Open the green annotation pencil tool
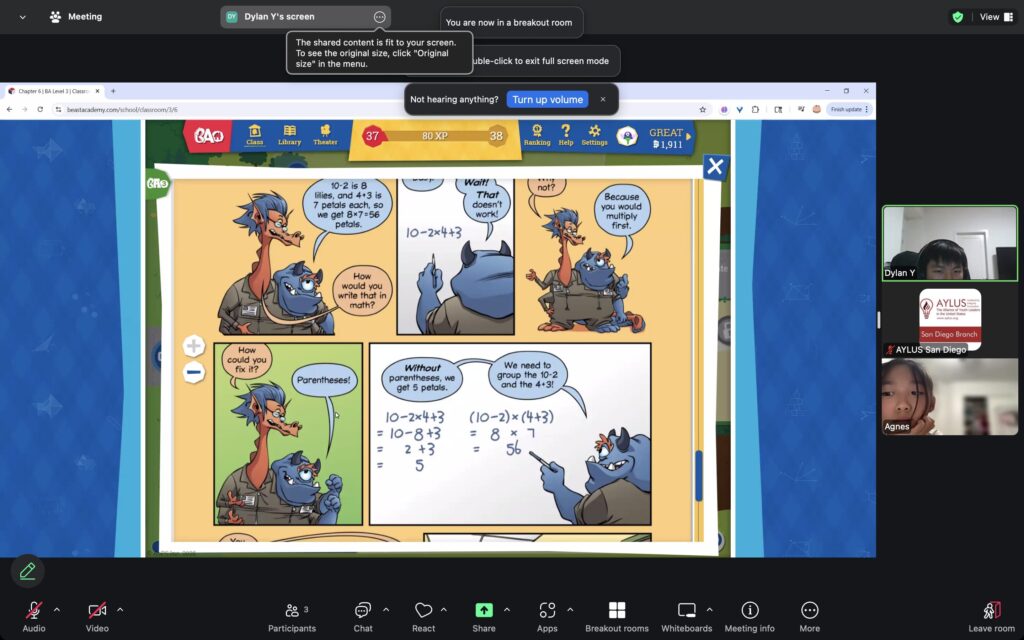 click(x=27, y=571)
